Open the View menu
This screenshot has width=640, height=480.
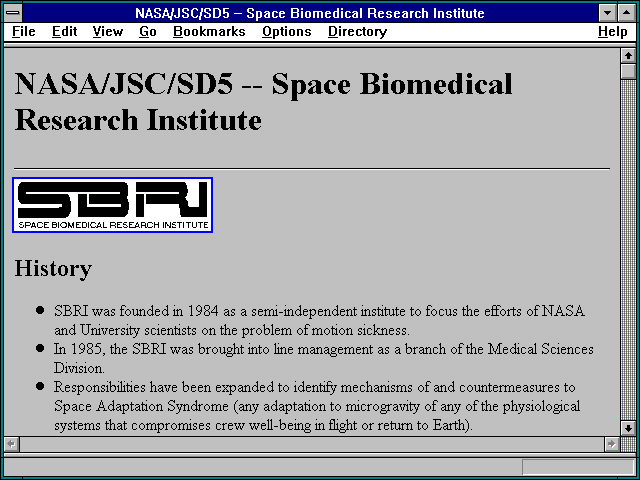click(107, 31)
